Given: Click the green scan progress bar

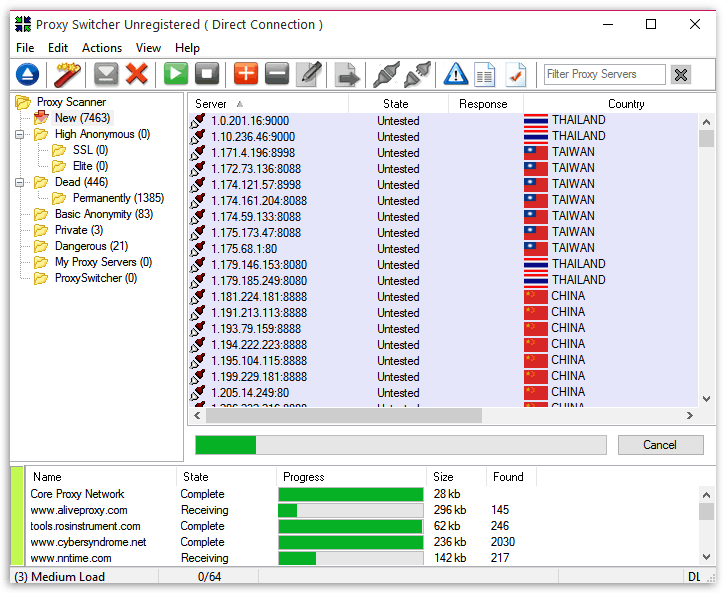Looking at the screenshot, I should (400, 445).
